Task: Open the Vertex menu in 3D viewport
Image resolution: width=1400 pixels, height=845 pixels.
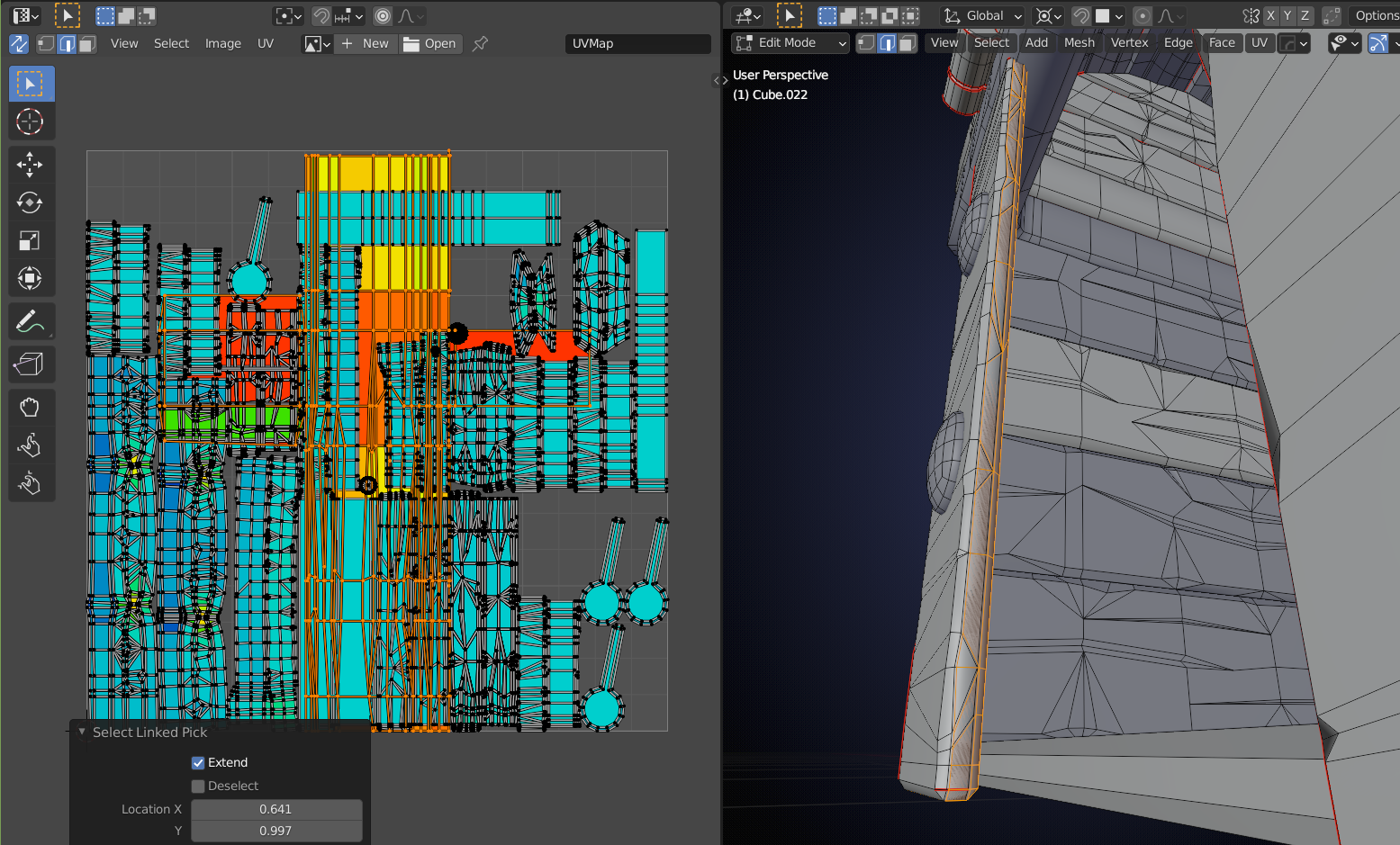Action: coord(1129,42)
